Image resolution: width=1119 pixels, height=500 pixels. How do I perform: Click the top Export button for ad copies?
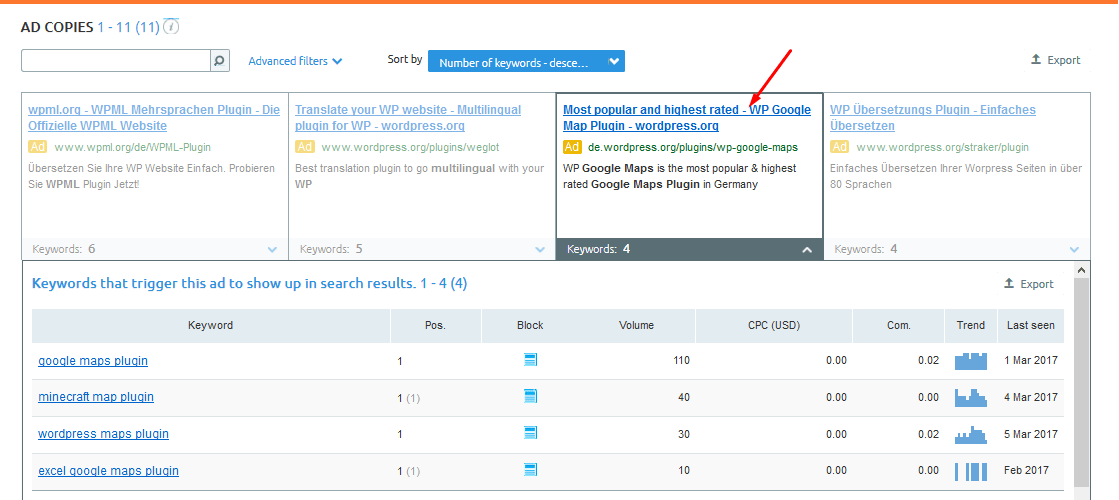click(x=1056, y=61)
